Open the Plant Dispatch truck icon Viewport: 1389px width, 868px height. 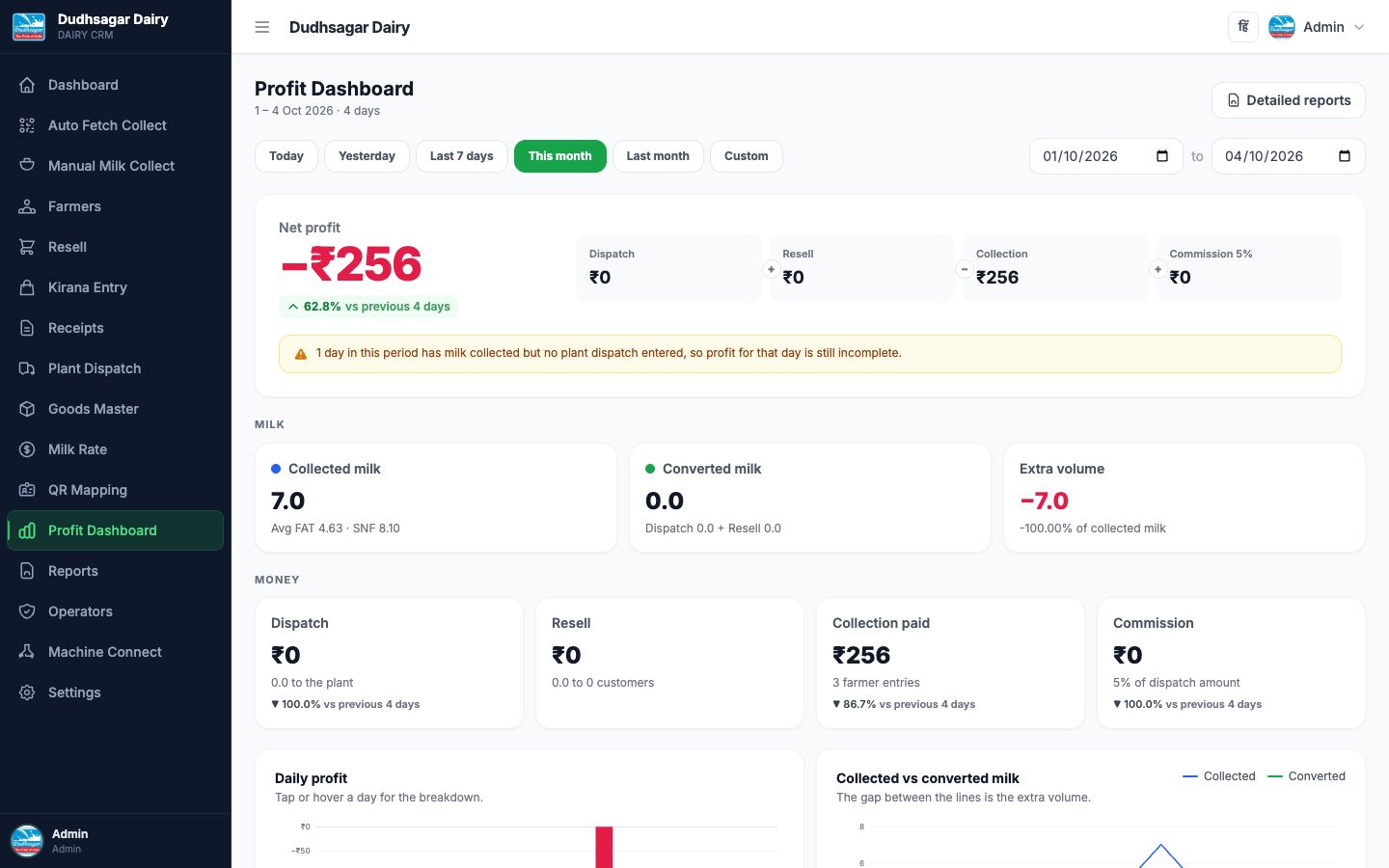click(27, 368)
